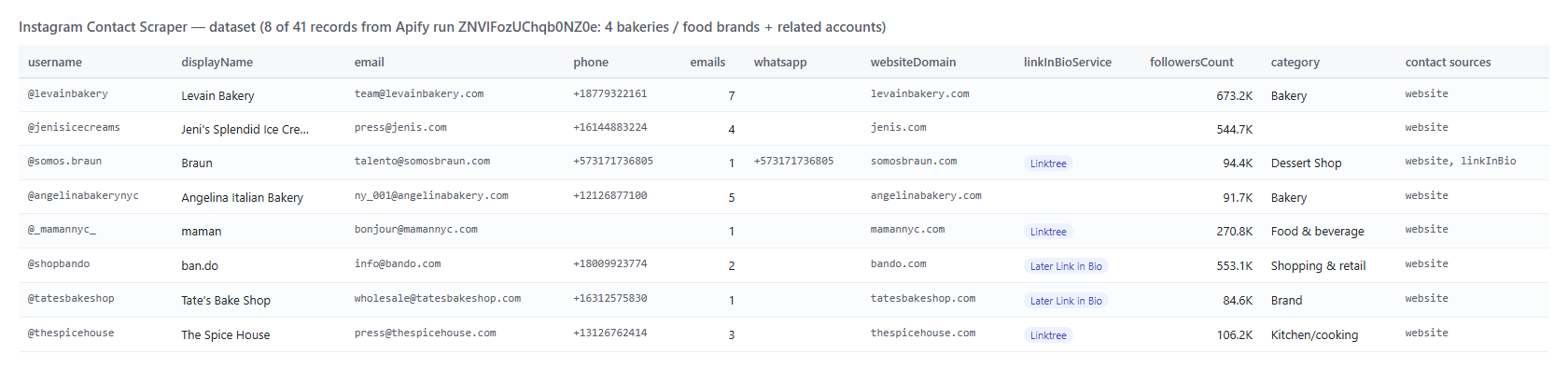Select email talento@somosbraun.com
This screenshot has width=1568, height=369.
coord(422,162)
